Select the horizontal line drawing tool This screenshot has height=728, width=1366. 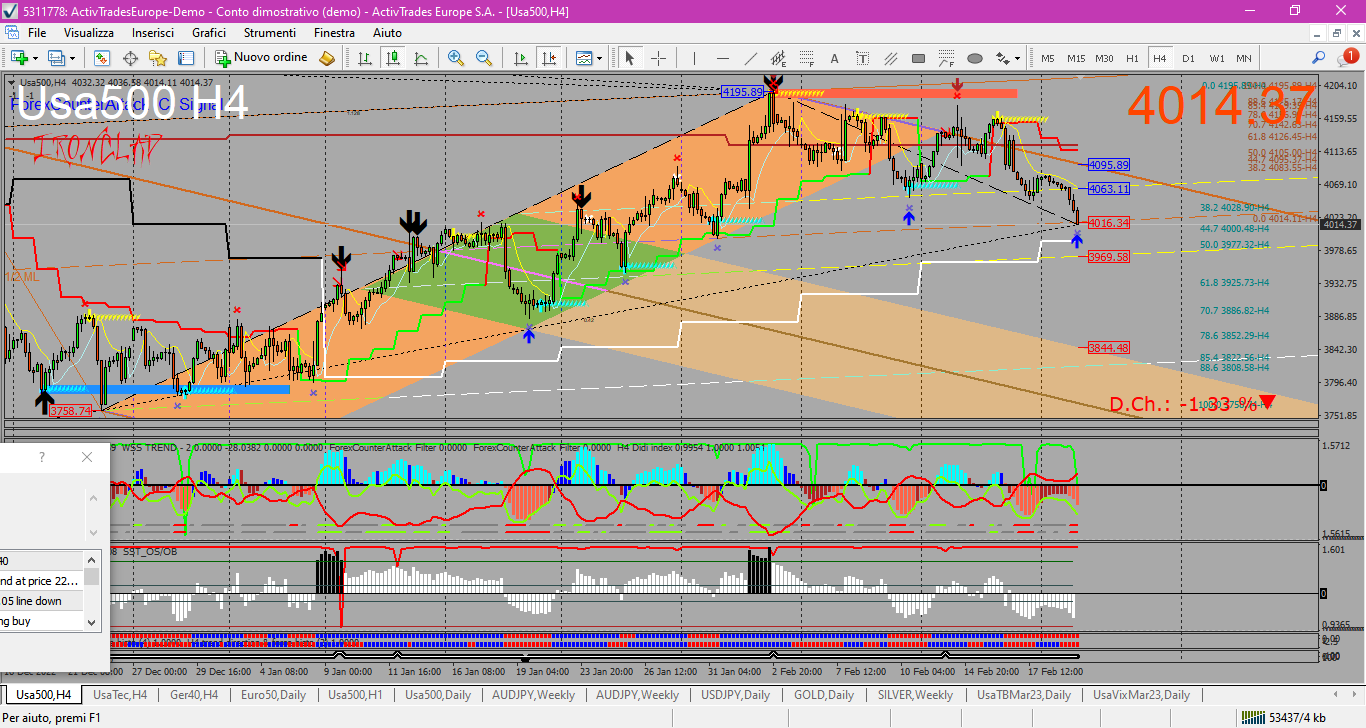click(722, 58)
